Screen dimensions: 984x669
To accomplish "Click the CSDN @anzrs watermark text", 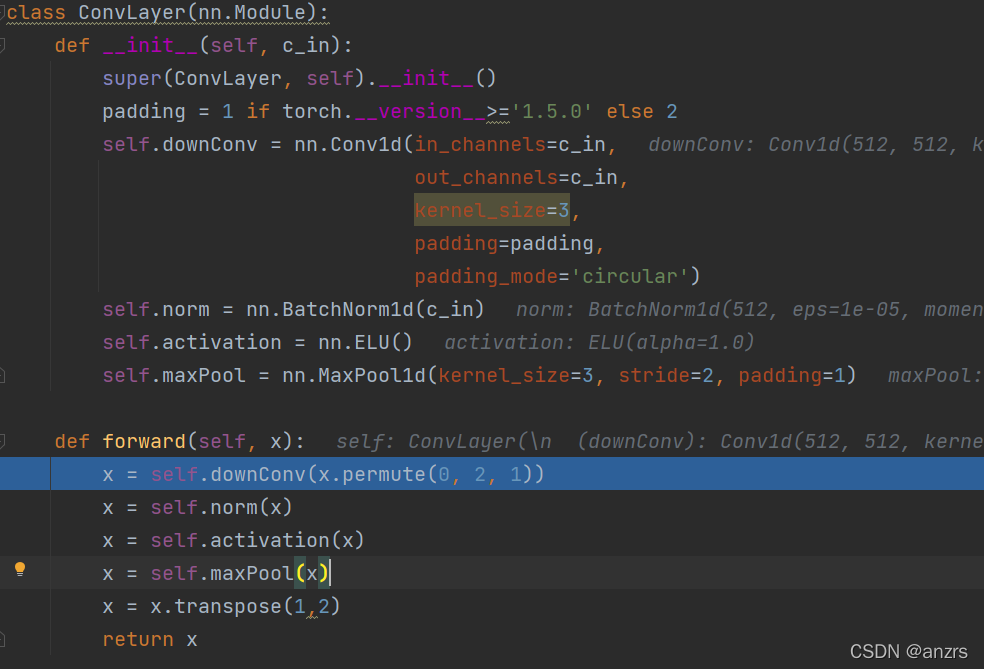I will coord(909,652).
